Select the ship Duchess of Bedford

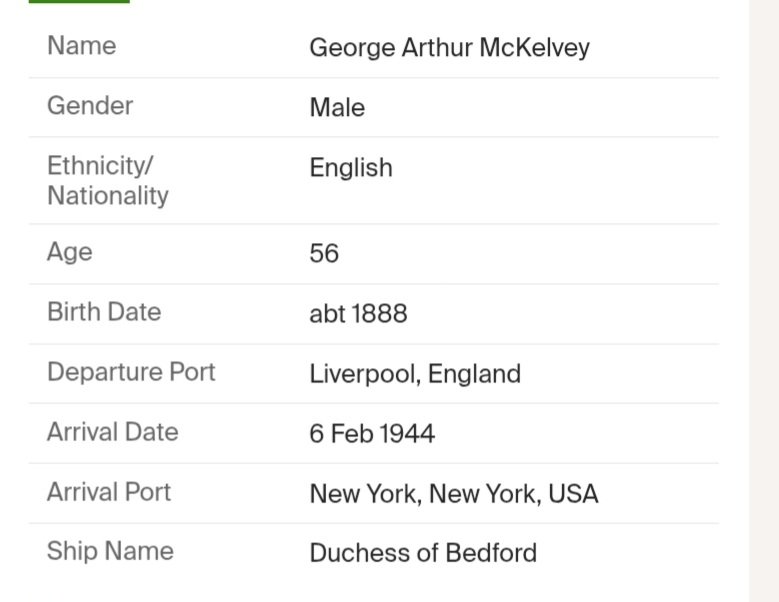(423, 553)
